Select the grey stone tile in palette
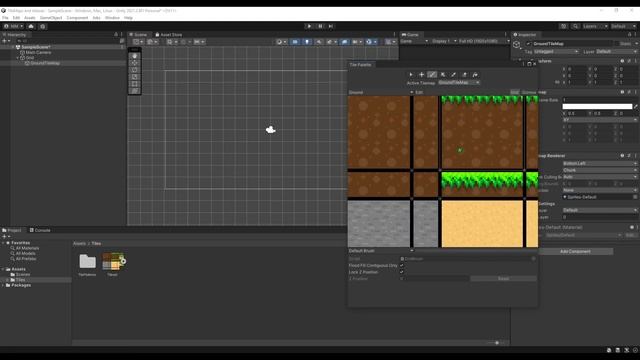 379,224
